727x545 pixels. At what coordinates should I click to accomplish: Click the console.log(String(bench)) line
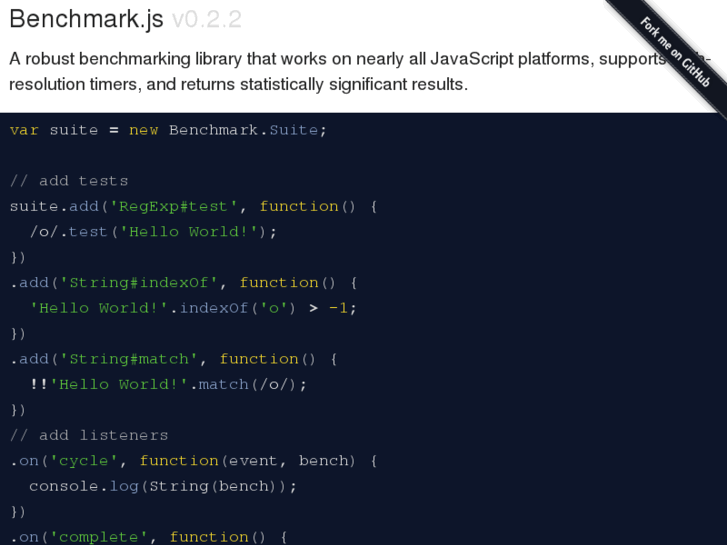coord(163,486)
